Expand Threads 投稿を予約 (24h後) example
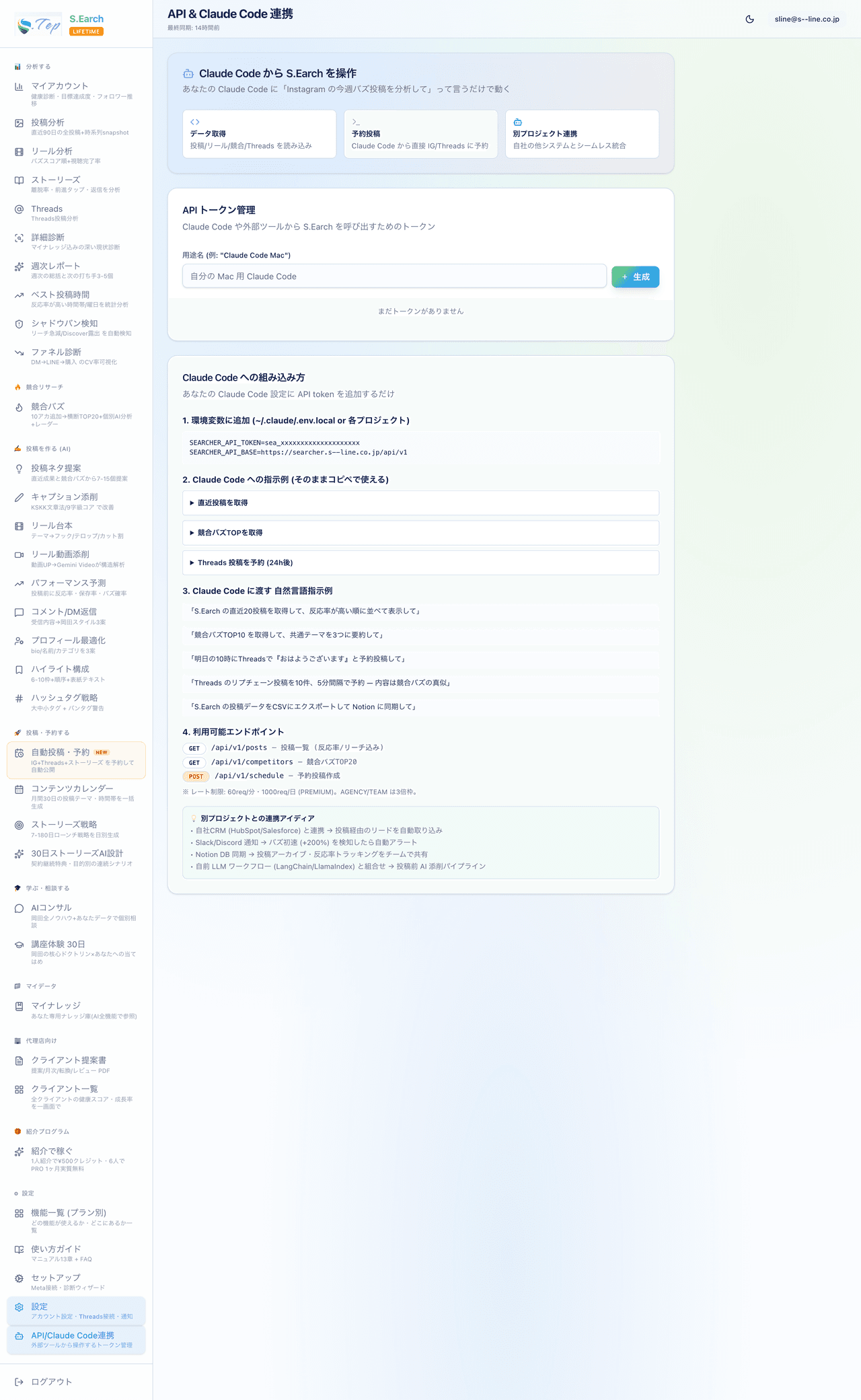This screenshot has height=1400, width=861. click(420, 562)
